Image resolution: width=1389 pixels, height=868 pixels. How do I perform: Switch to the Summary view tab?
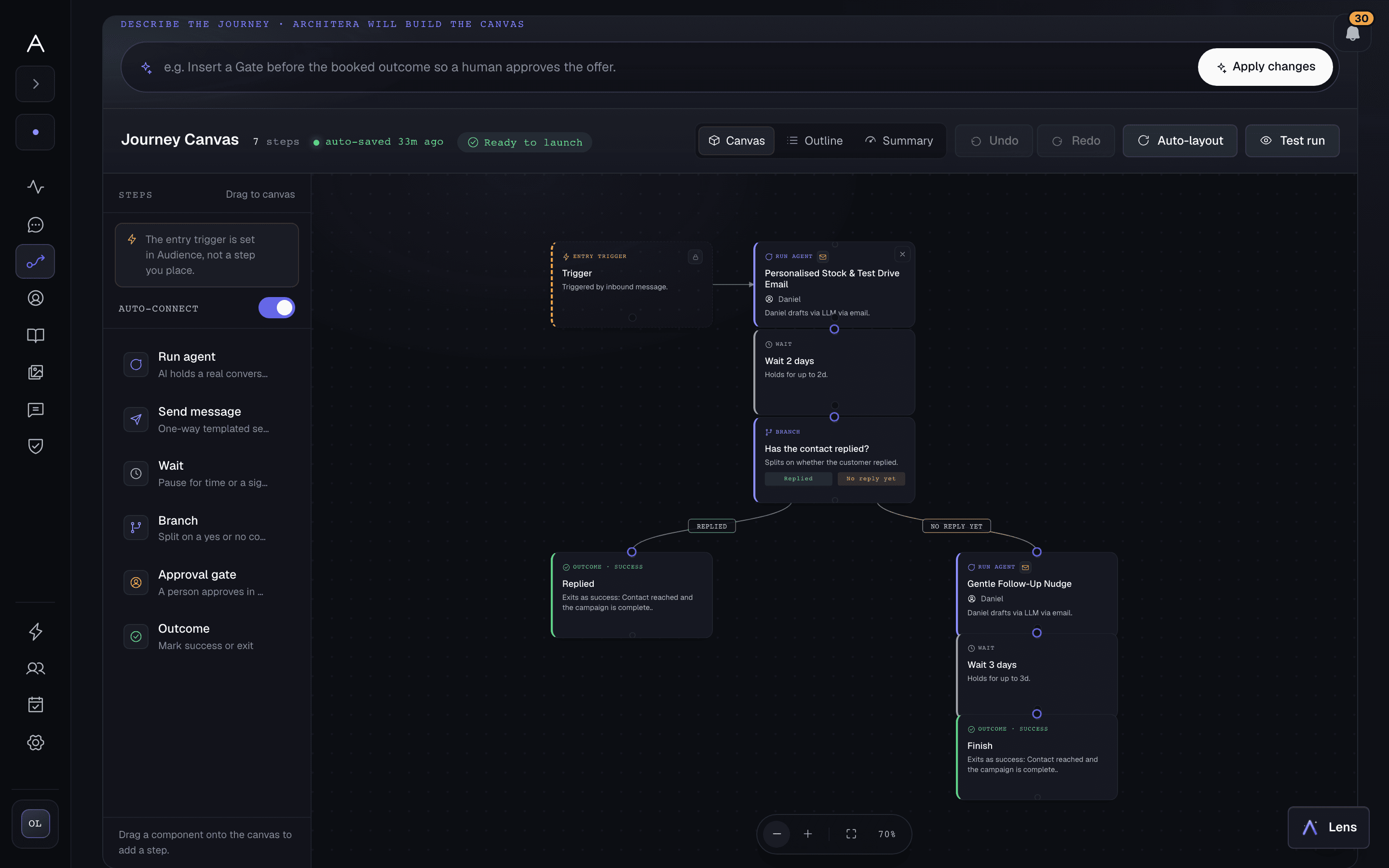(899, 141)
